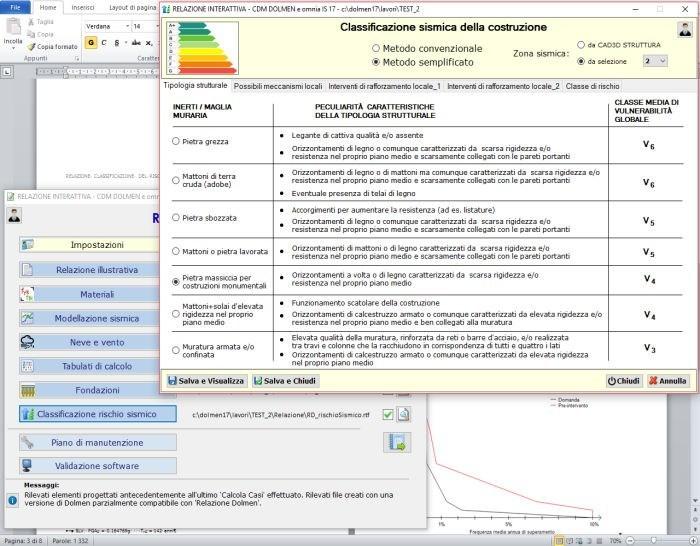
Task: Click the Copia formato paintbrush icon
Action: (31, 46)
